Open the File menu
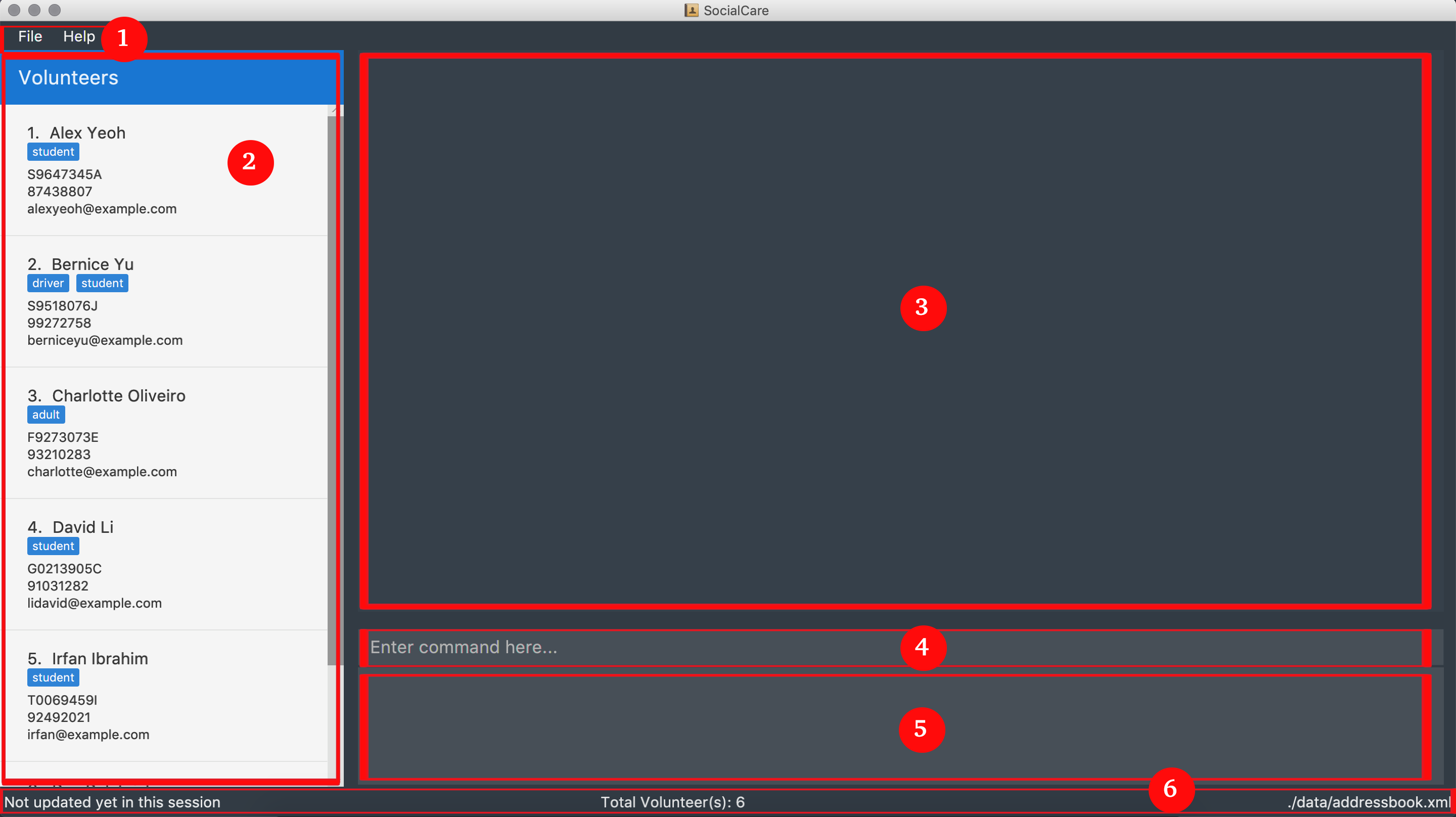 point(30,37)
